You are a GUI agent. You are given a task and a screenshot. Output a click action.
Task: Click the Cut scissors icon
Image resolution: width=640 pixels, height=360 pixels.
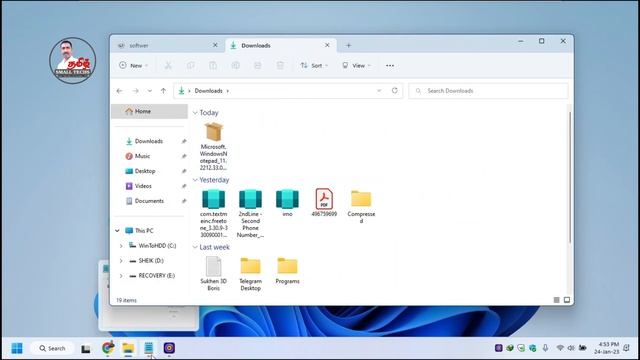click(168, 65)
